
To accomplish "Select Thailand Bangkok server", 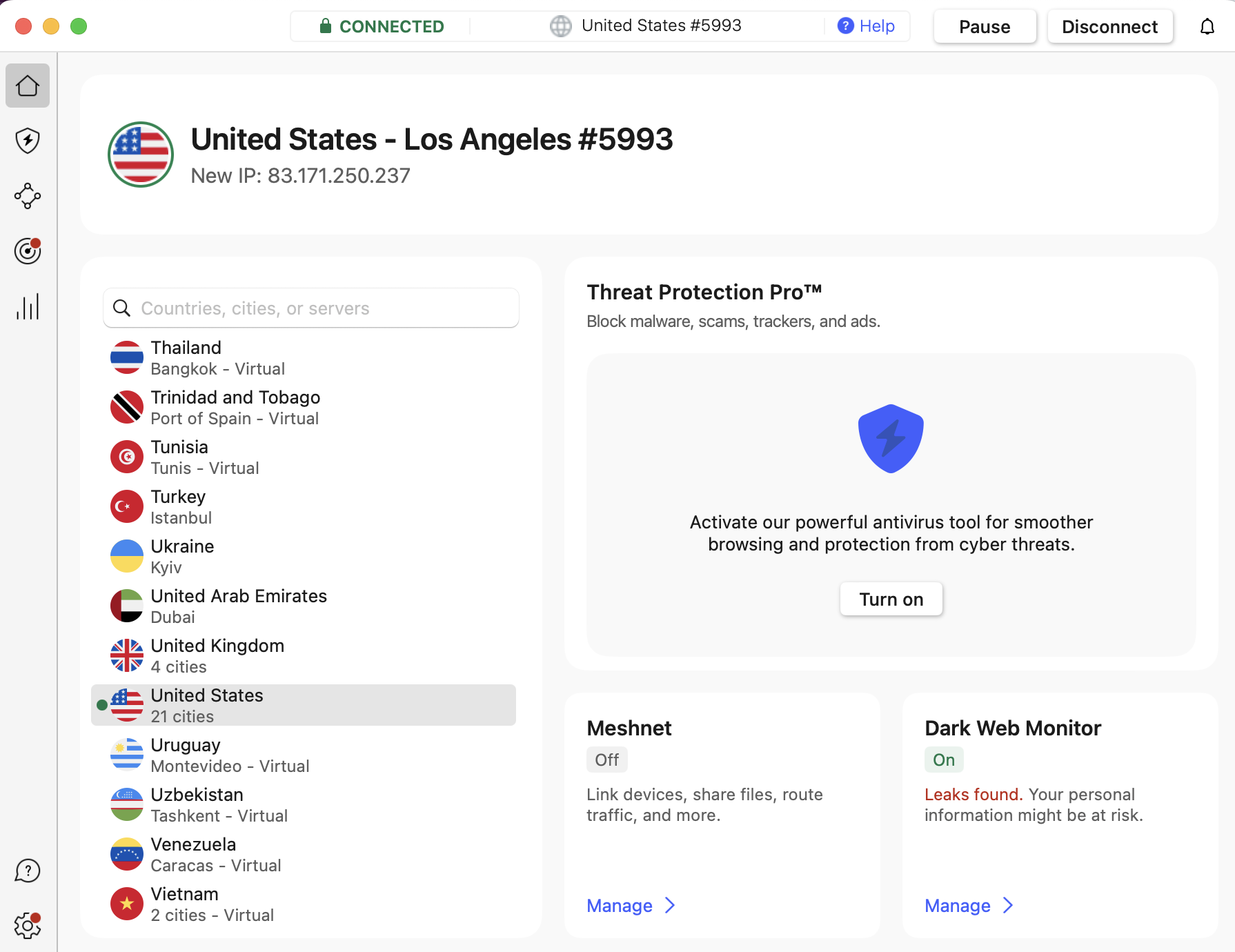I will [304, 357].
